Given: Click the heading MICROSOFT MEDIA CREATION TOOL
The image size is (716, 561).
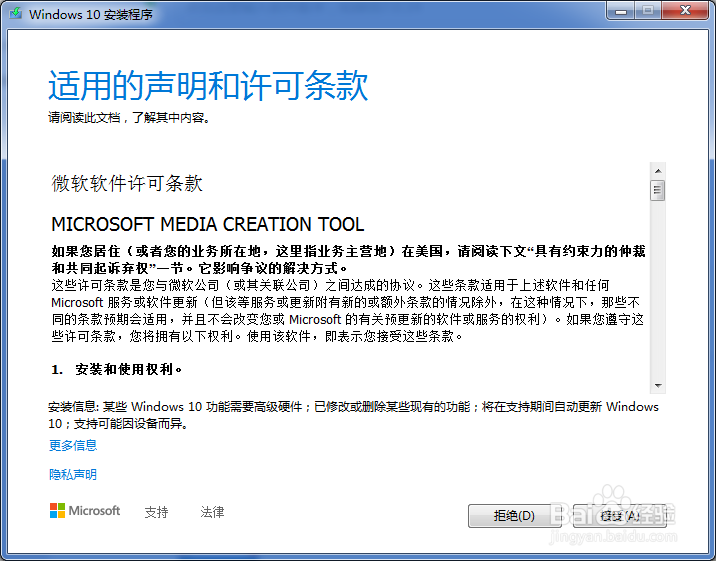Looking at the screenshot, I should 208,224.
